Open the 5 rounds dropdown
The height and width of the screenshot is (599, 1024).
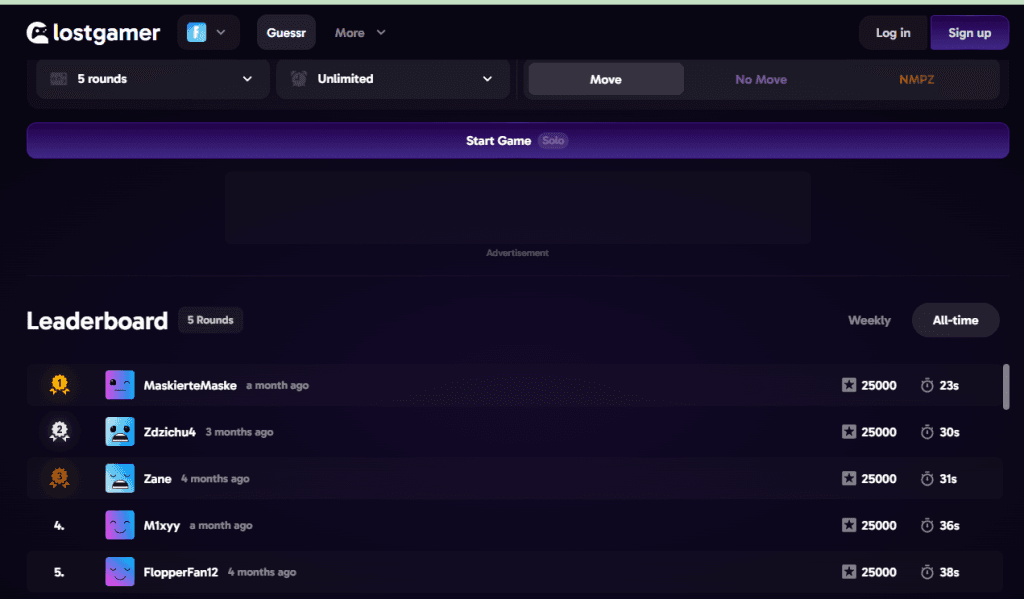click(152, 79)
